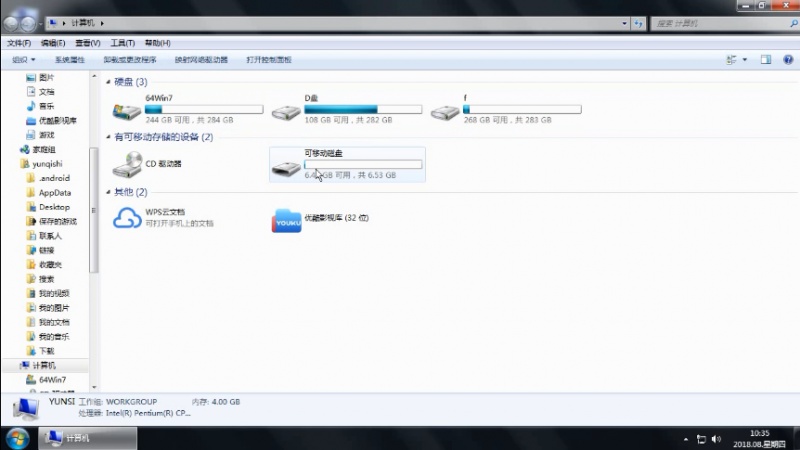Select the f drive icon

[445, 112]
